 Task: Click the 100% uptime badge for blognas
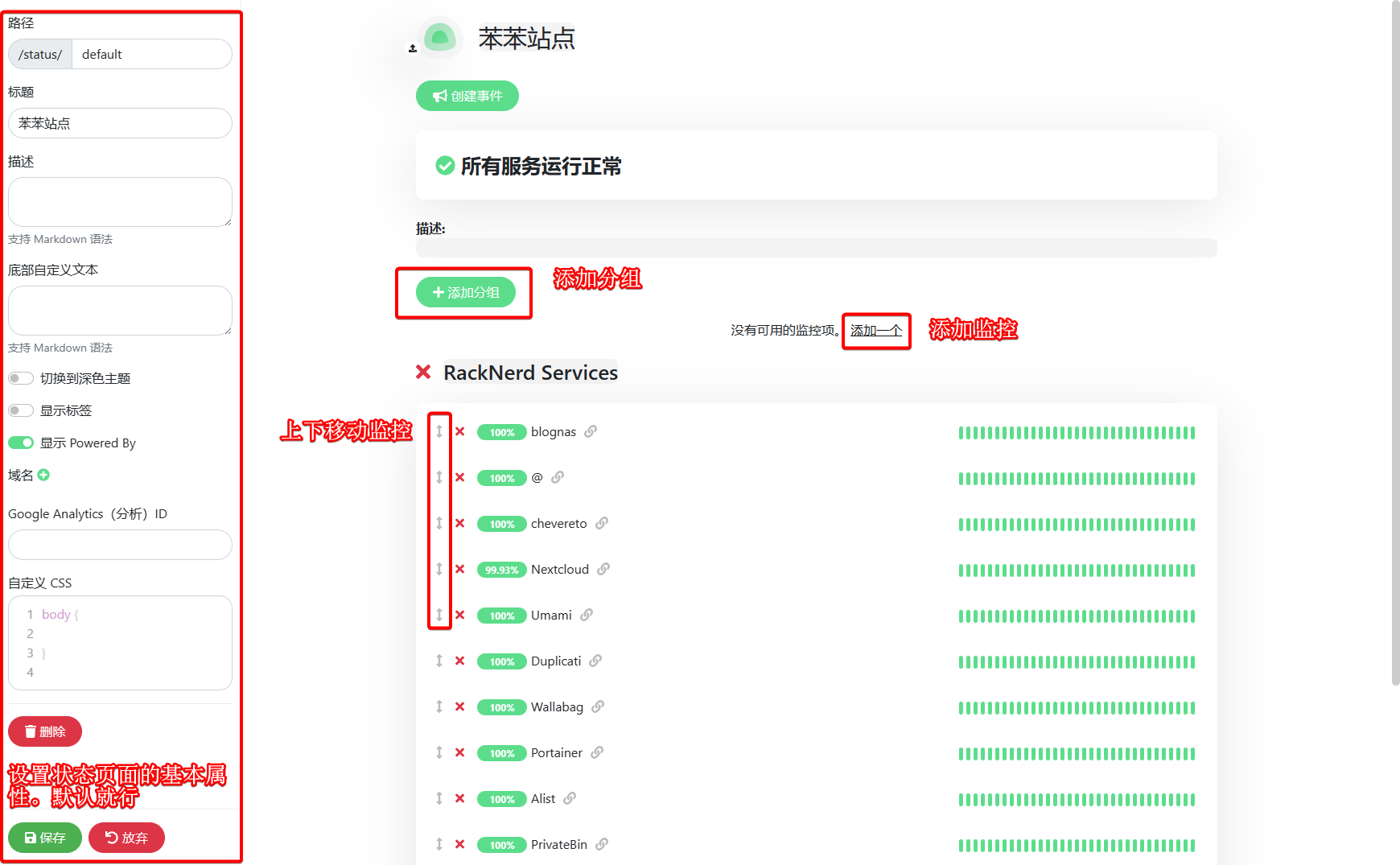tap(502, 432)
